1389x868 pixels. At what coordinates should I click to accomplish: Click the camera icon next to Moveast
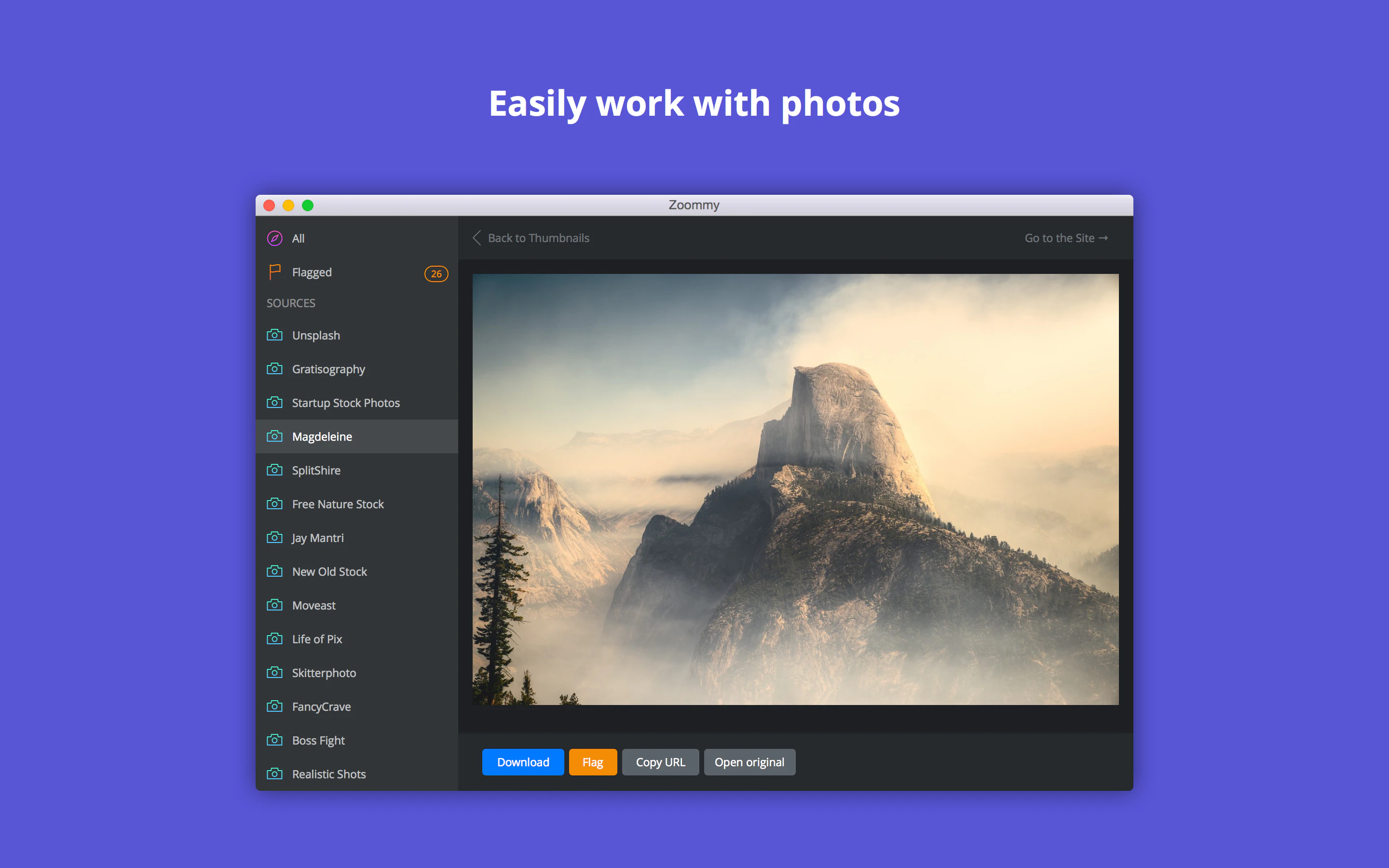point(274,605)
